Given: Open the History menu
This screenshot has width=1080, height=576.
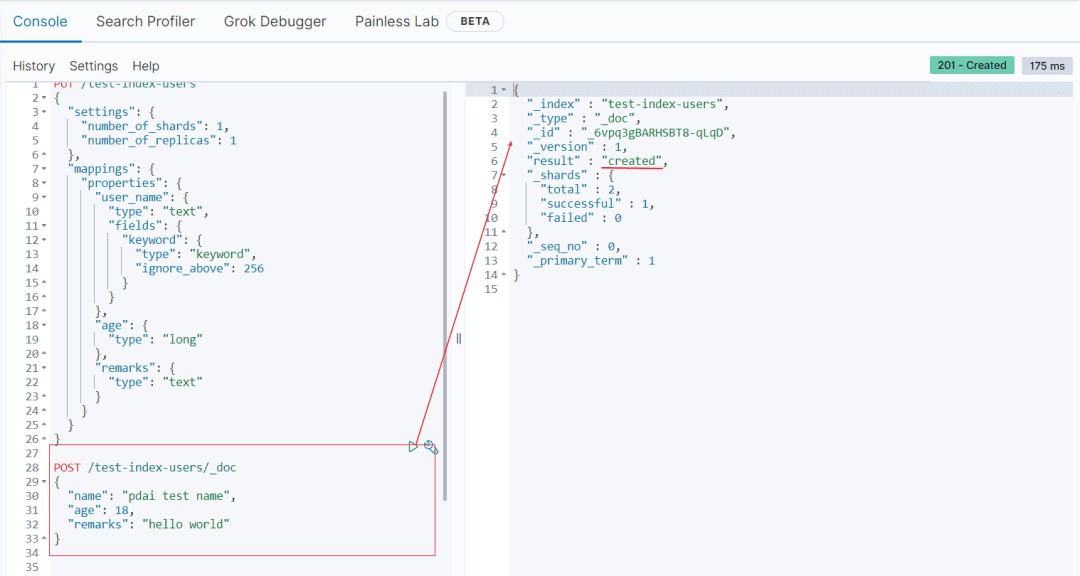Looking at the screenshot, I should click(33, 65).
